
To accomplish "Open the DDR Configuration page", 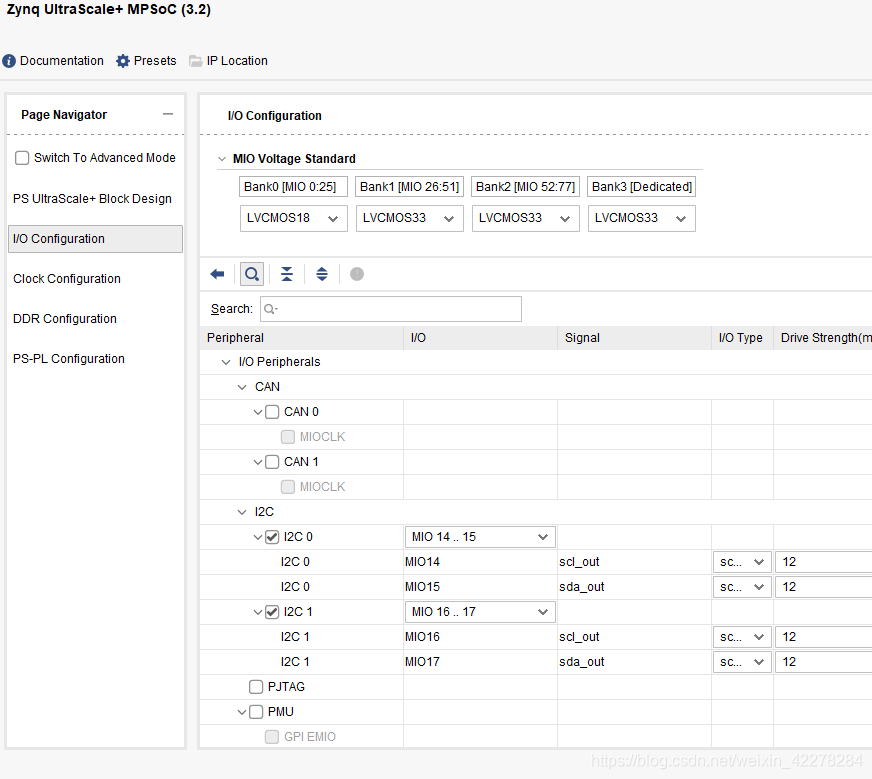I will pos(64,318).
